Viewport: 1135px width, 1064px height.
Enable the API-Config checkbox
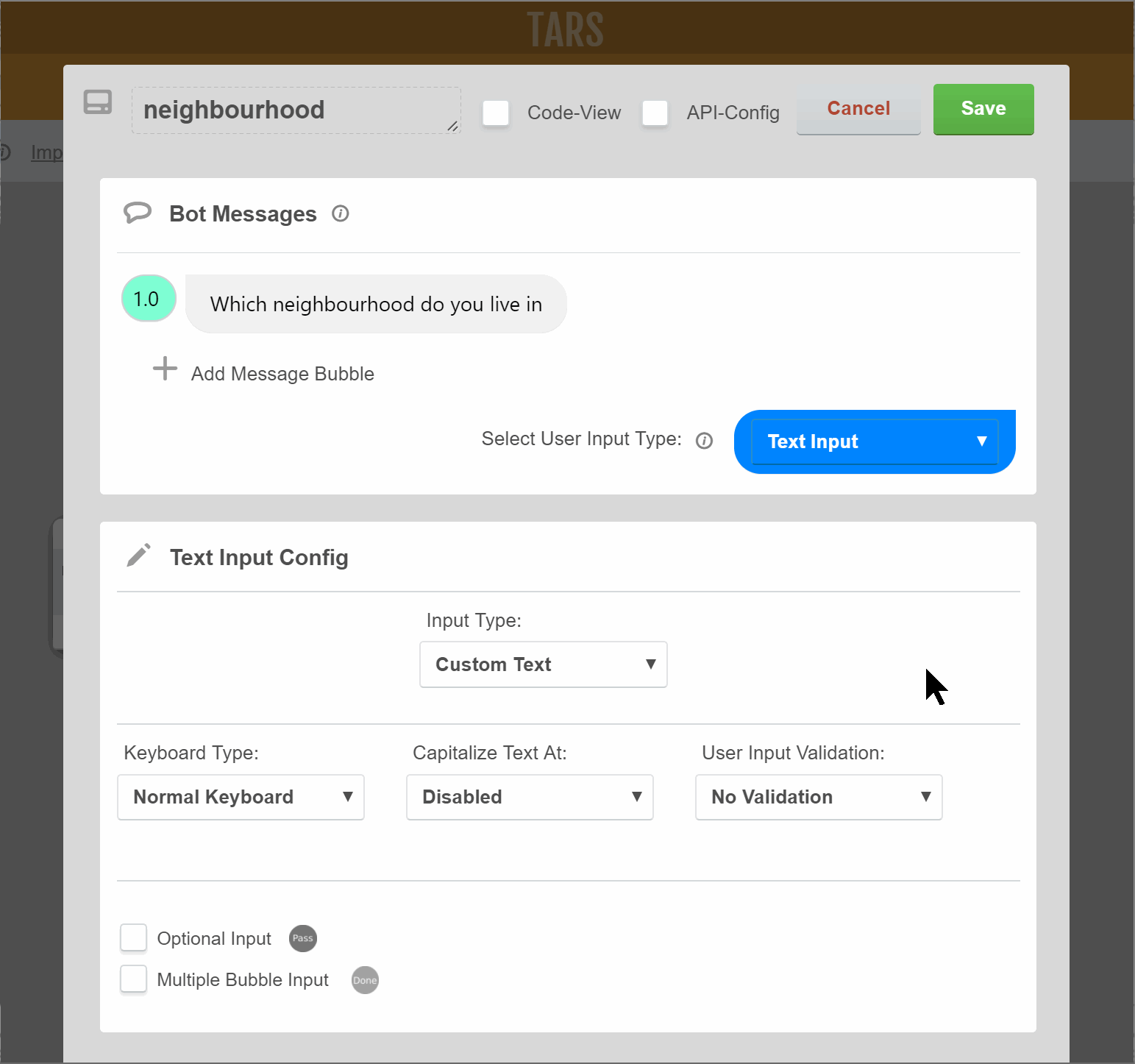[x=655, y=113]
